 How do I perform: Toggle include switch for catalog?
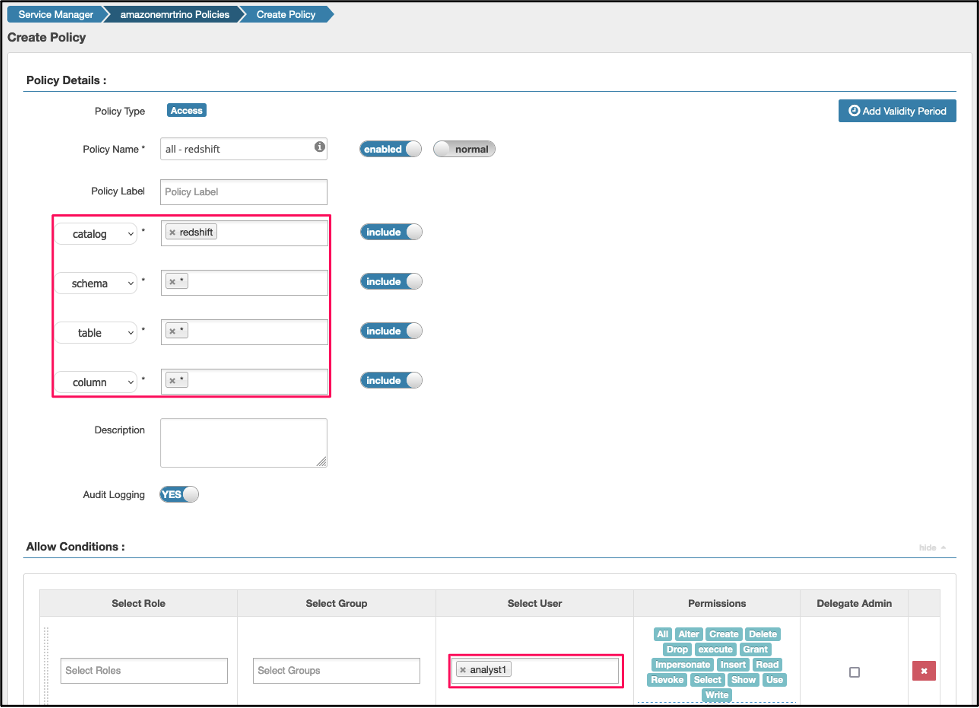391,232
